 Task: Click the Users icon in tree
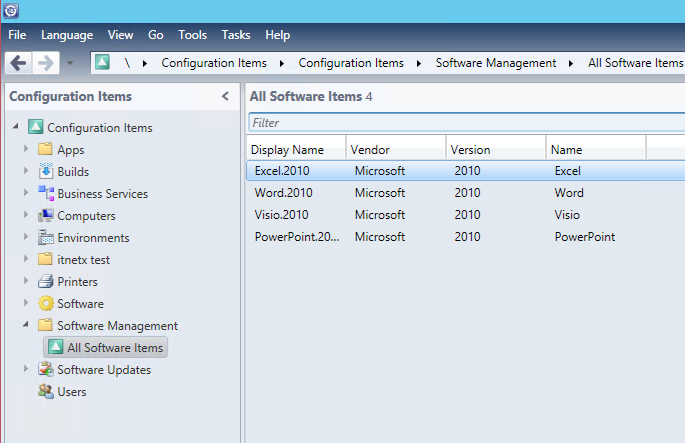(x=45, y=392)
